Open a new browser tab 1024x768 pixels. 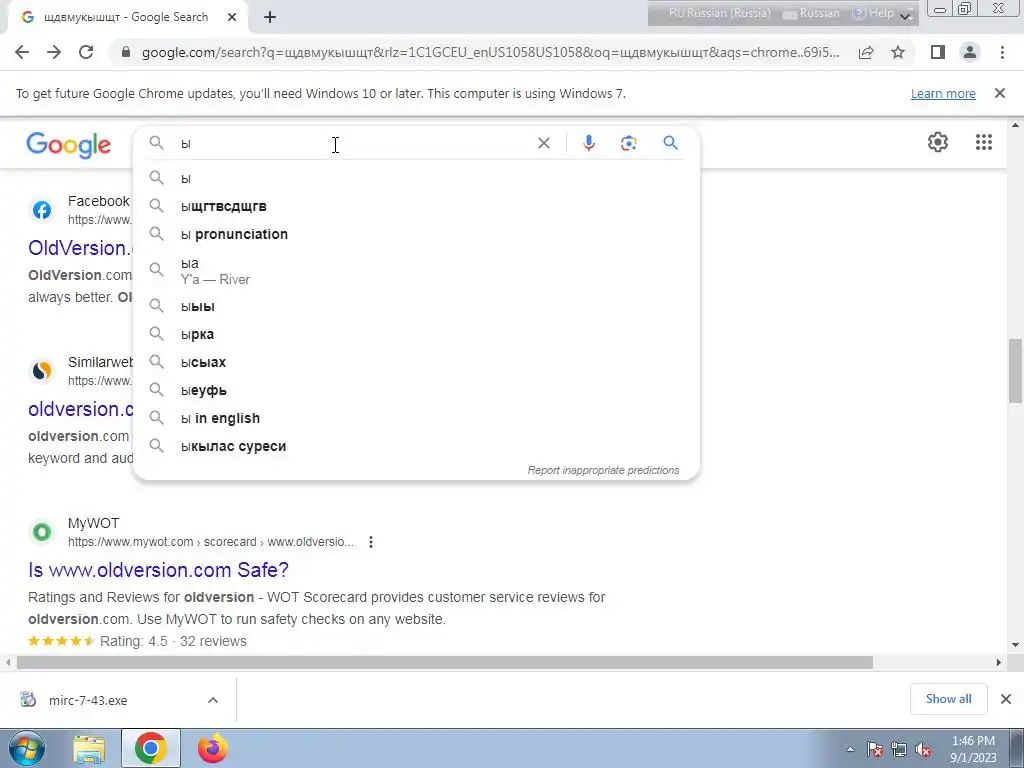(x=270, y=18)
